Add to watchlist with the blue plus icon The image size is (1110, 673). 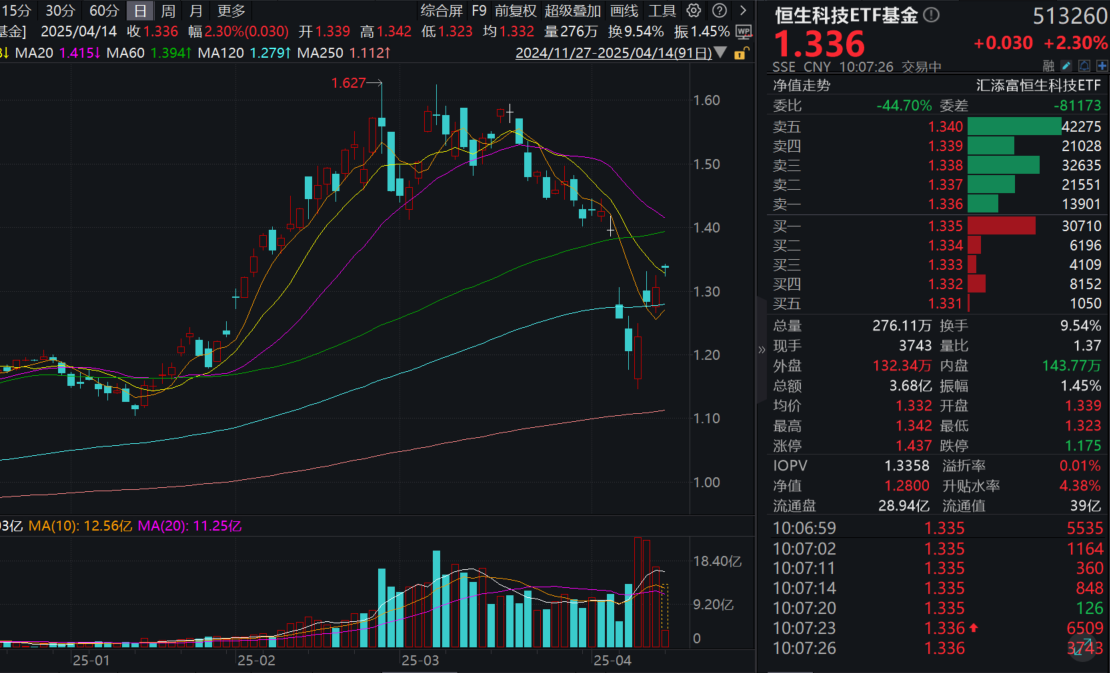(1101, 66)
